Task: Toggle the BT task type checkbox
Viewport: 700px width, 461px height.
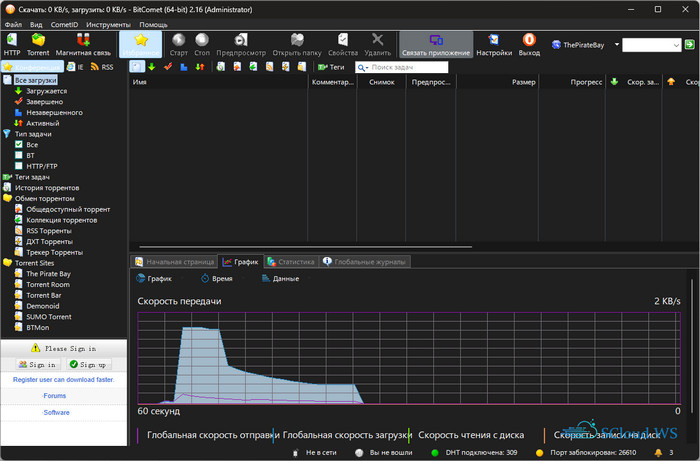Action: click(19, 155)
